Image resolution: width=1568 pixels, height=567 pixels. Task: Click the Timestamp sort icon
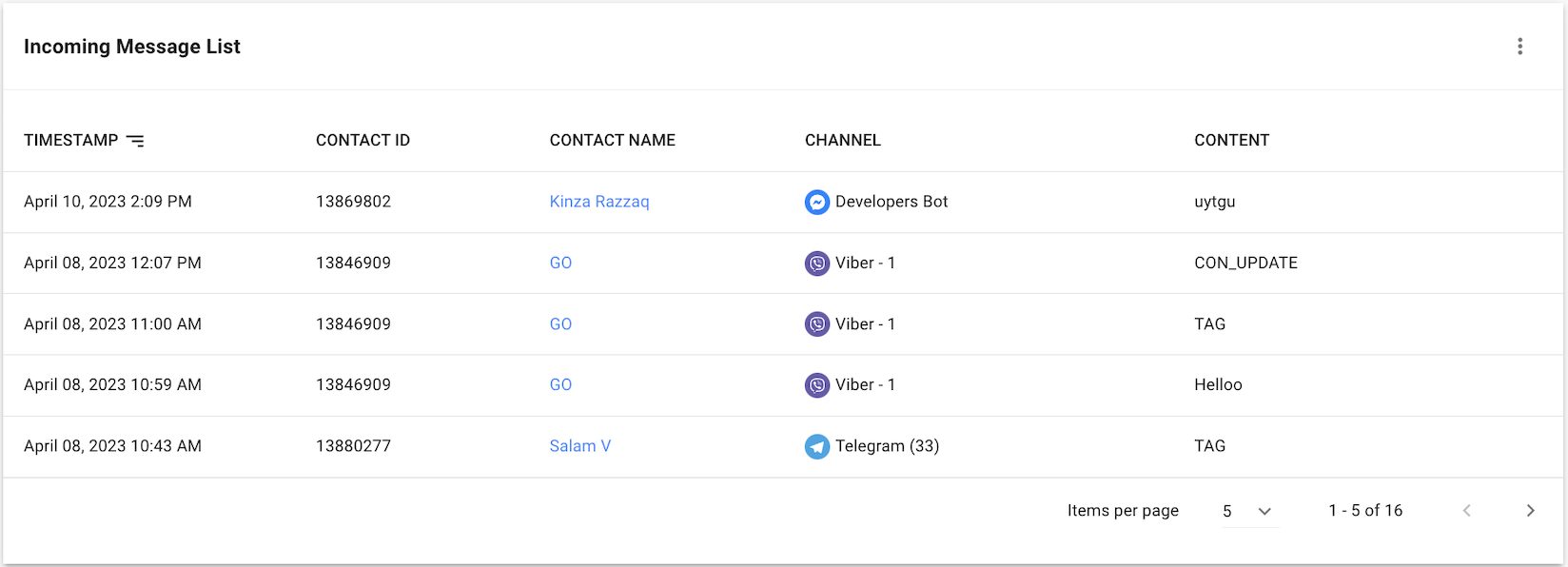136,141
